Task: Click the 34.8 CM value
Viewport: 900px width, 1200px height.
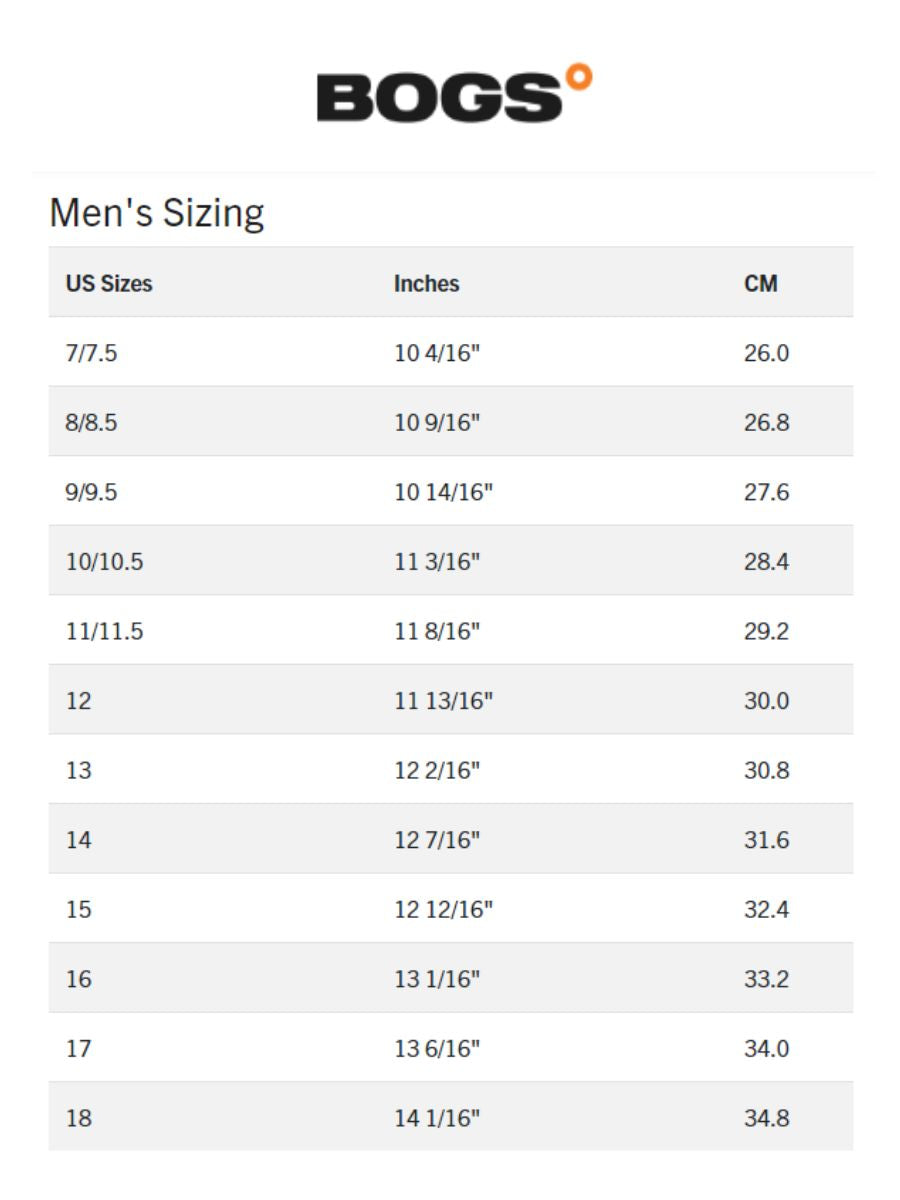Action: point(766,1118)
